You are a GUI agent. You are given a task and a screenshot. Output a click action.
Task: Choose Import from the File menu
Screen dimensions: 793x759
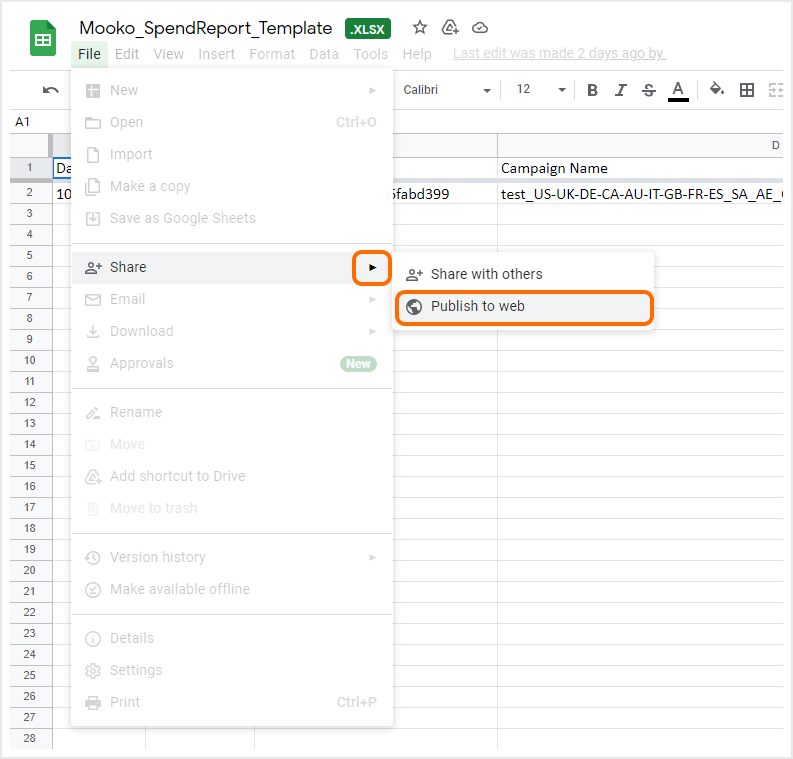pyautogui.click(x=232, y=154)
